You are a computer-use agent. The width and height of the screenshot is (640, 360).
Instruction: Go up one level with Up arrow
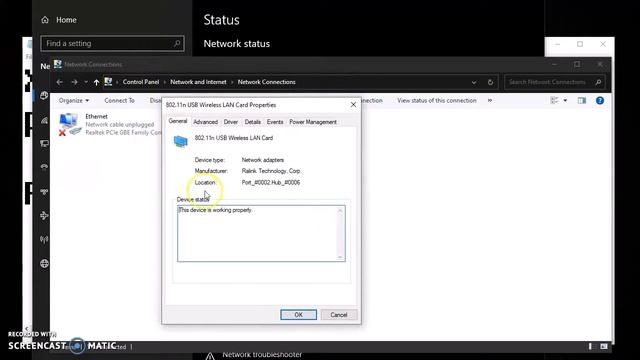coord(96,82)
